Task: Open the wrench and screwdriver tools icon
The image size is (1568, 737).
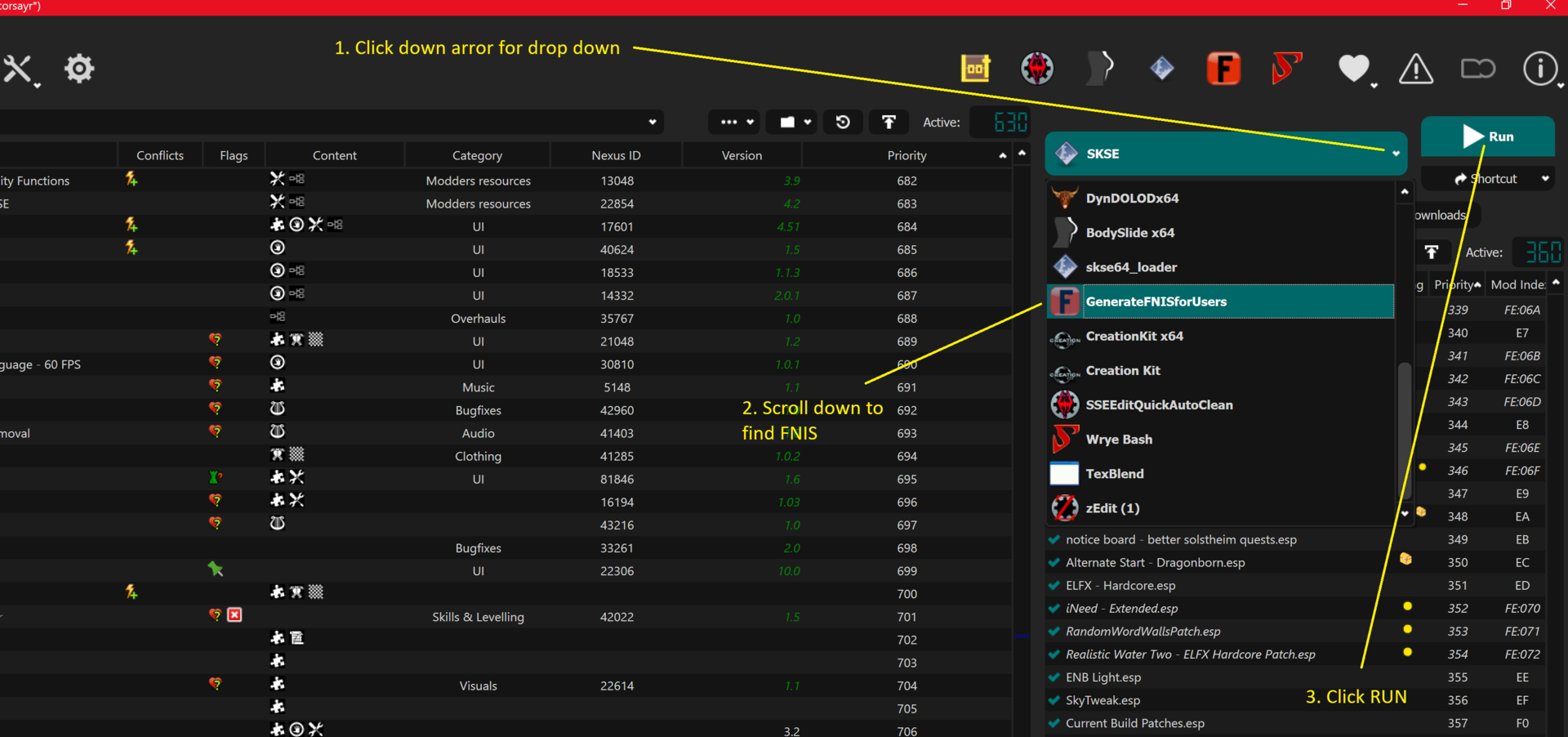Action: pyautogui.click(x=18, y=69)
